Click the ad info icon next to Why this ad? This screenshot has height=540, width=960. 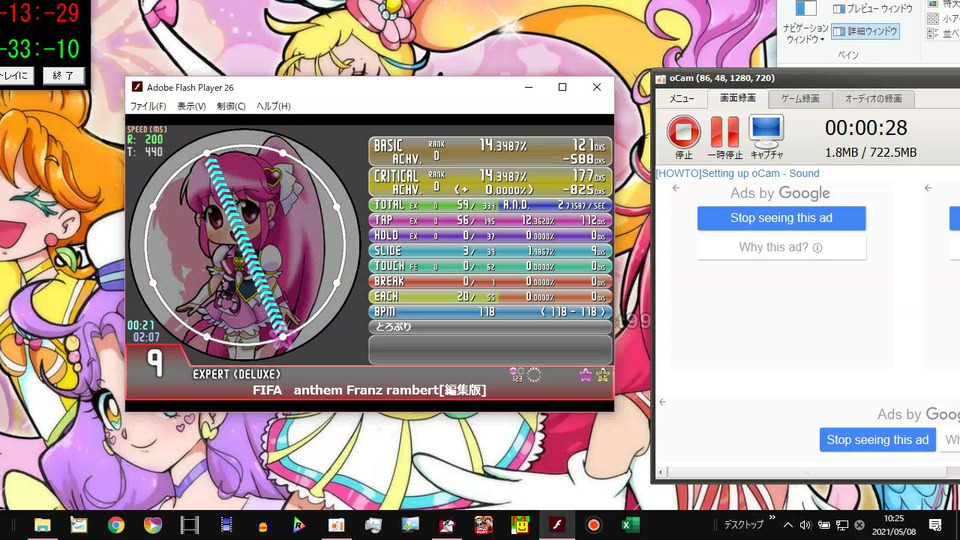click(x=817, y=247)
